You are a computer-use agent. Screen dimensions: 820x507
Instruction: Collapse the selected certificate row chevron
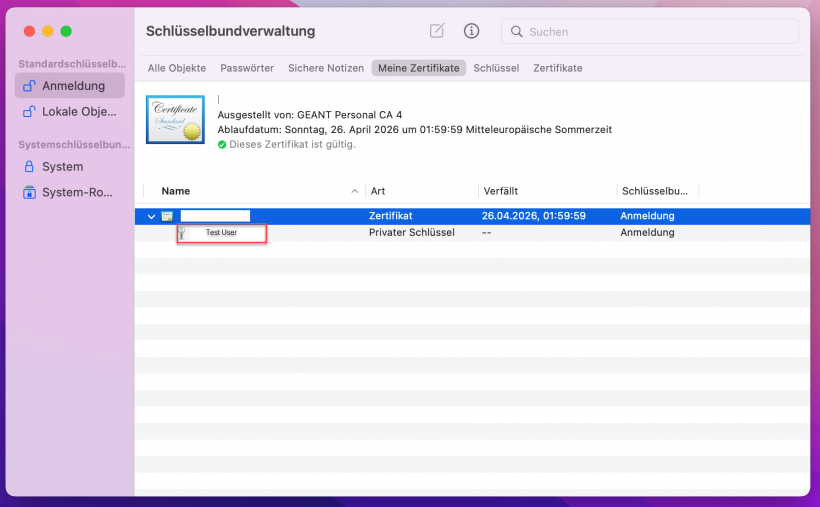(x=151, y=216)
